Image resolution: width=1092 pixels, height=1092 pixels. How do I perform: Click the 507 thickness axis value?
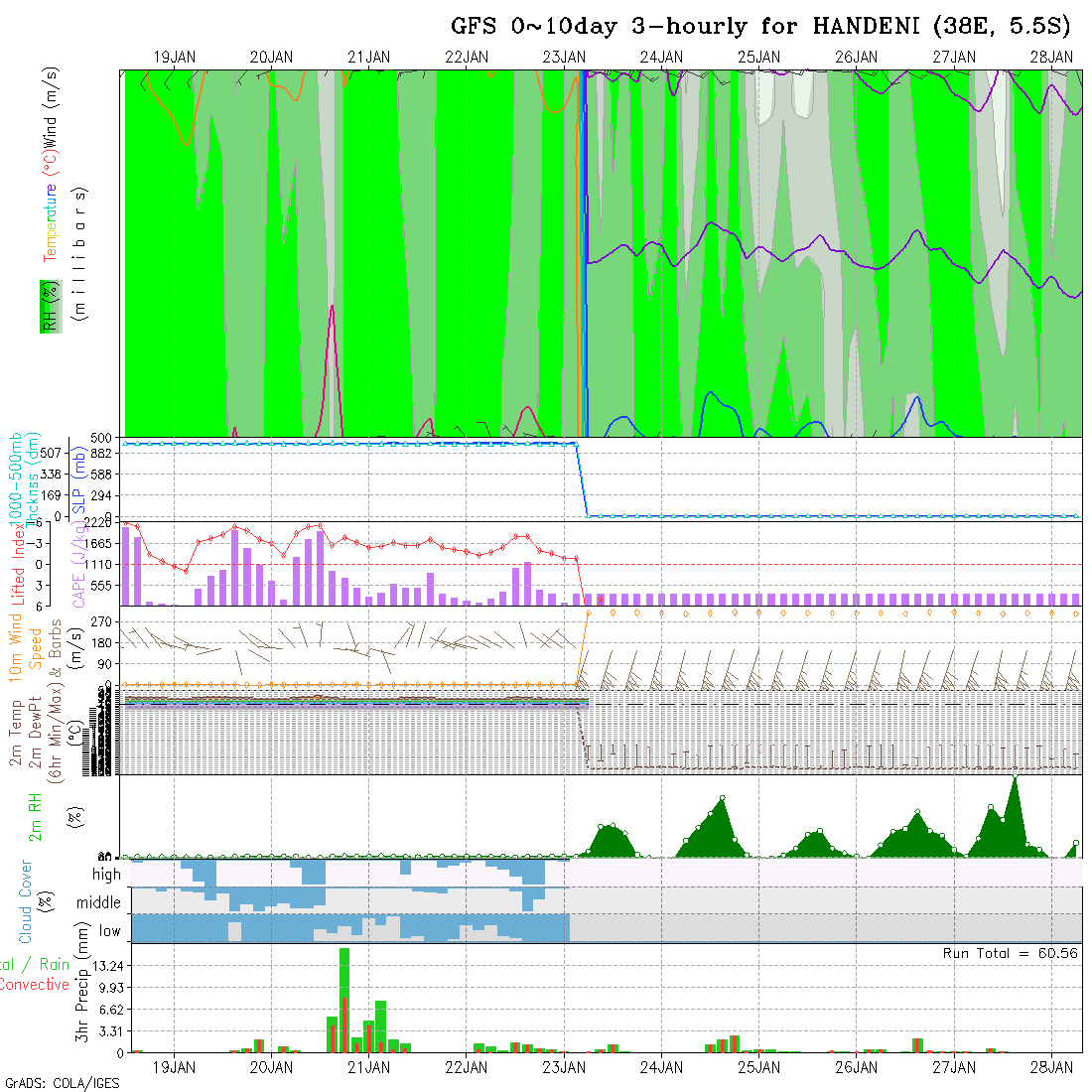(51, 454)
